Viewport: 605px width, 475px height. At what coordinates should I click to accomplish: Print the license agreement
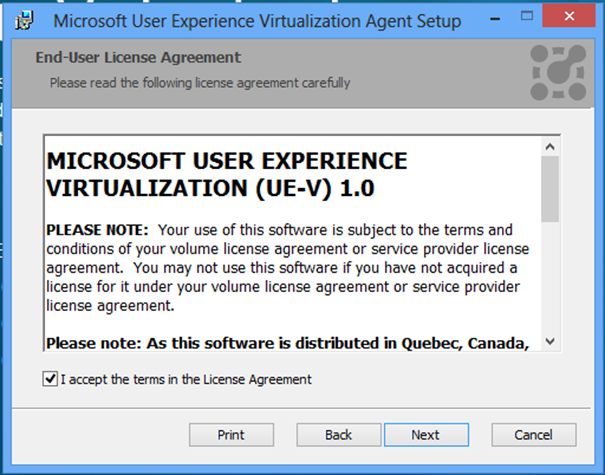231,435
